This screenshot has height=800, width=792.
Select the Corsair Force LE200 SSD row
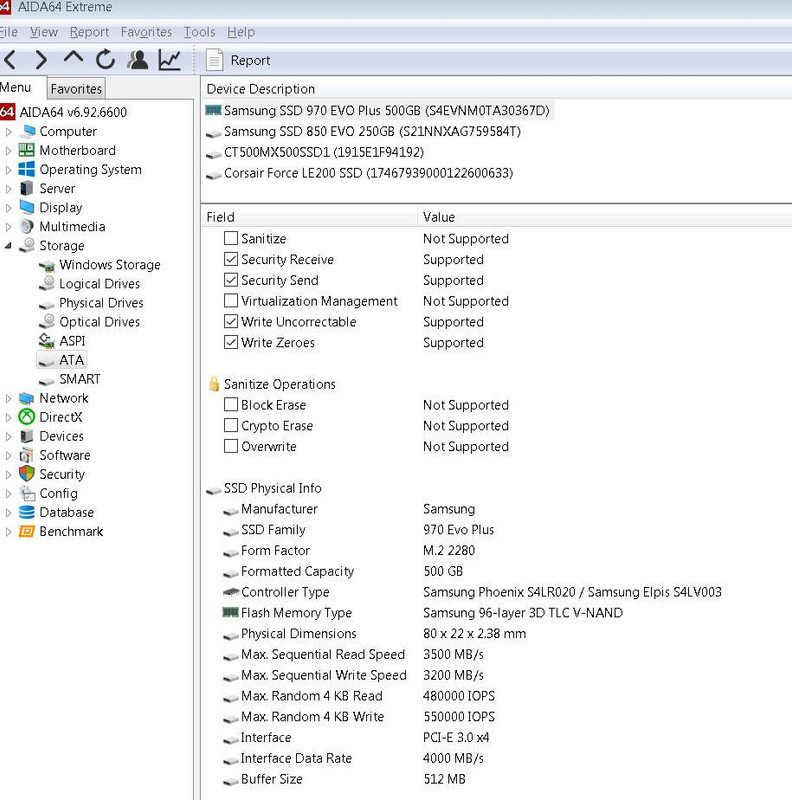coord(368,173)
